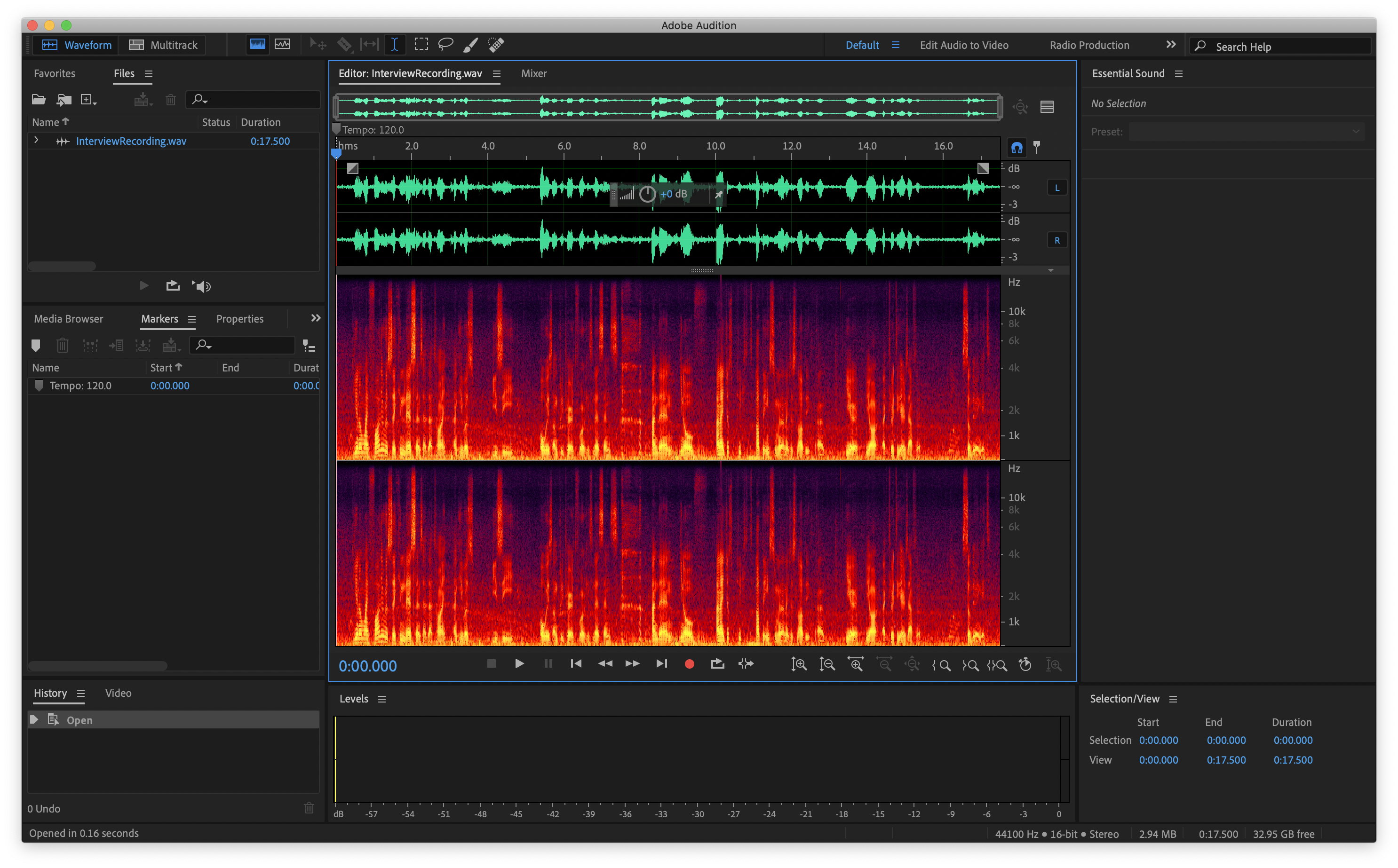The width and height of the screenshot is (1398, 868).
Task: Start recording audio
Action: point(689,664)
